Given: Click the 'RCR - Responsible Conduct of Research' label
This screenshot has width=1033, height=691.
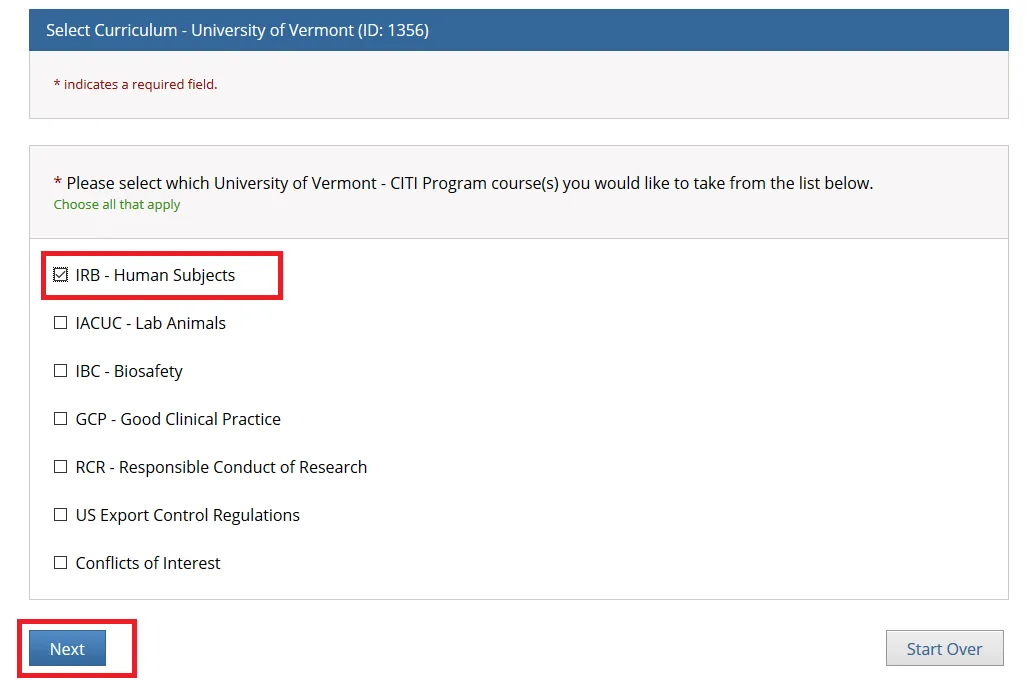Looking at the screenshot, I should pos(221,467).
